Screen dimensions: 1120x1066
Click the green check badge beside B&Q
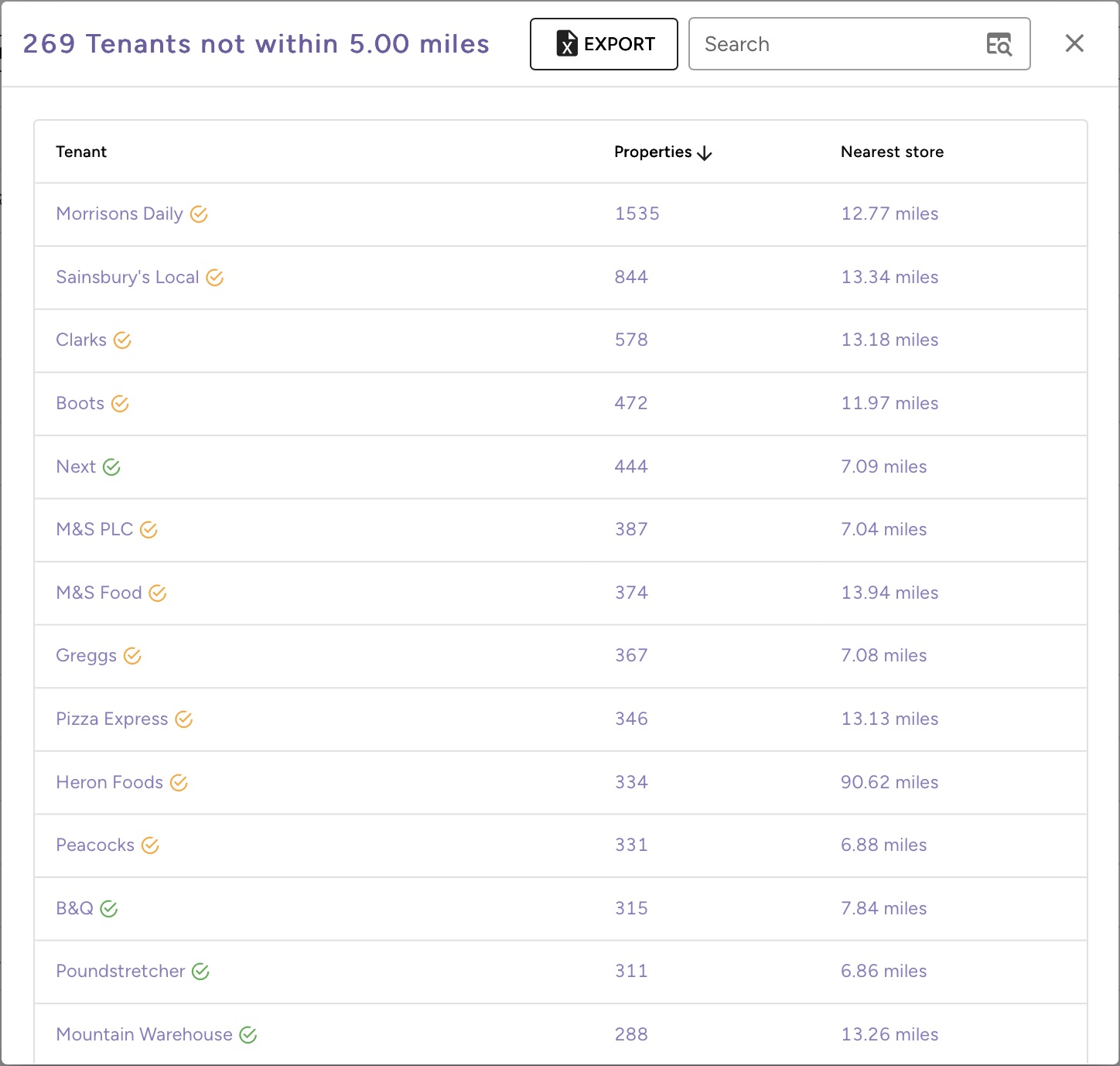[x=109, y=909]
